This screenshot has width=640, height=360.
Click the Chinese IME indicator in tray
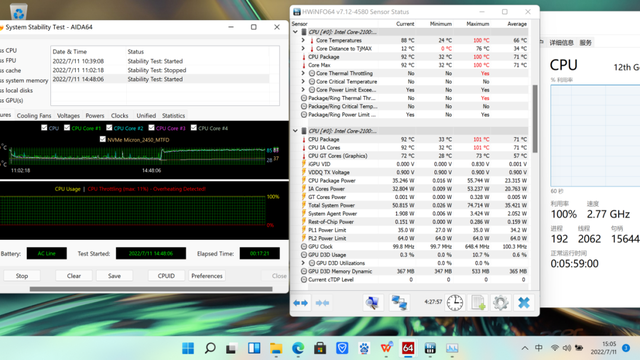click(x=539, y=348)
